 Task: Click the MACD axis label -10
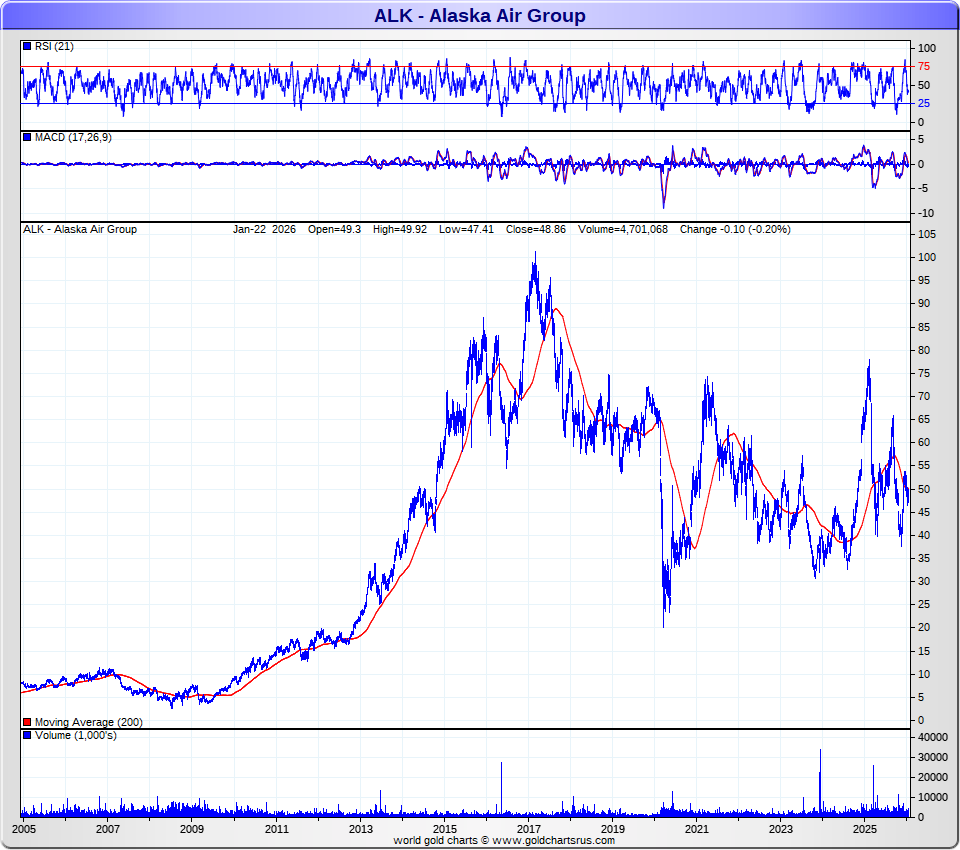click(x=925, y=213)
